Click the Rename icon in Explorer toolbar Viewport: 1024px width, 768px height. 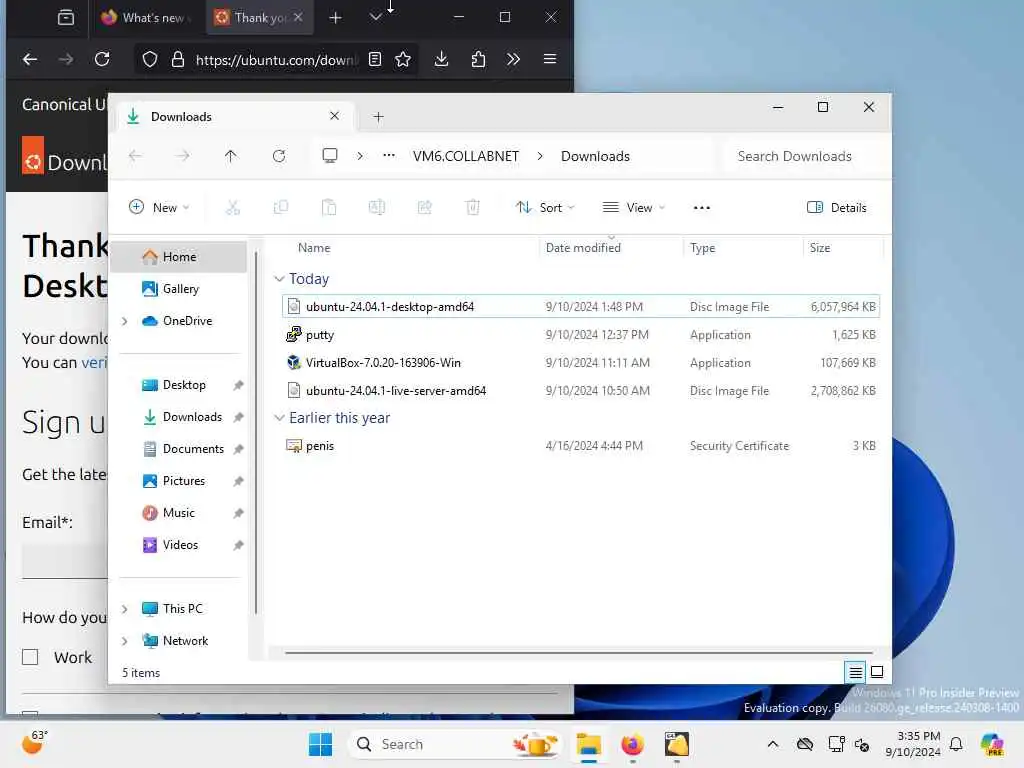[377, 208]
